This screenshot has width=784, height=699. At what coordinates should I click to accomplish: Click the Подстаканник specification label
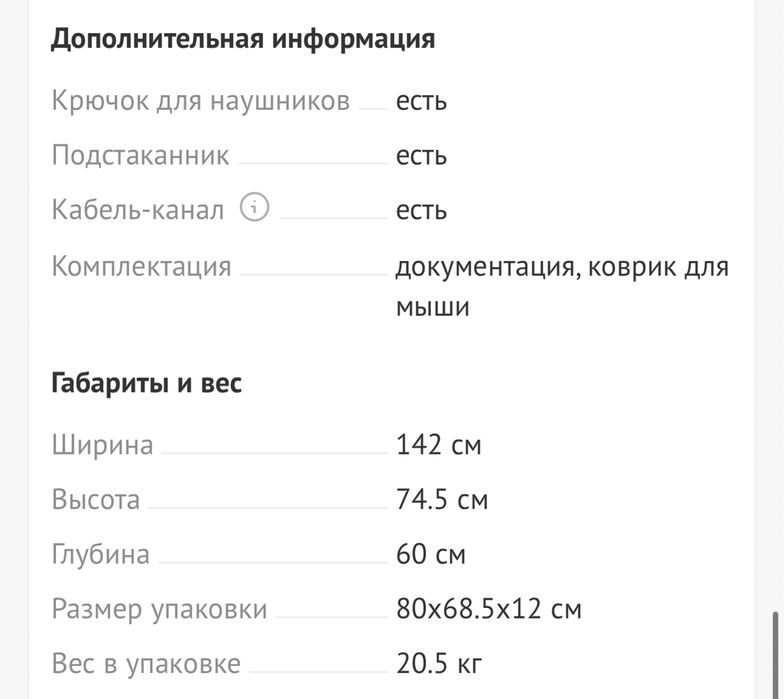[140, 156]
